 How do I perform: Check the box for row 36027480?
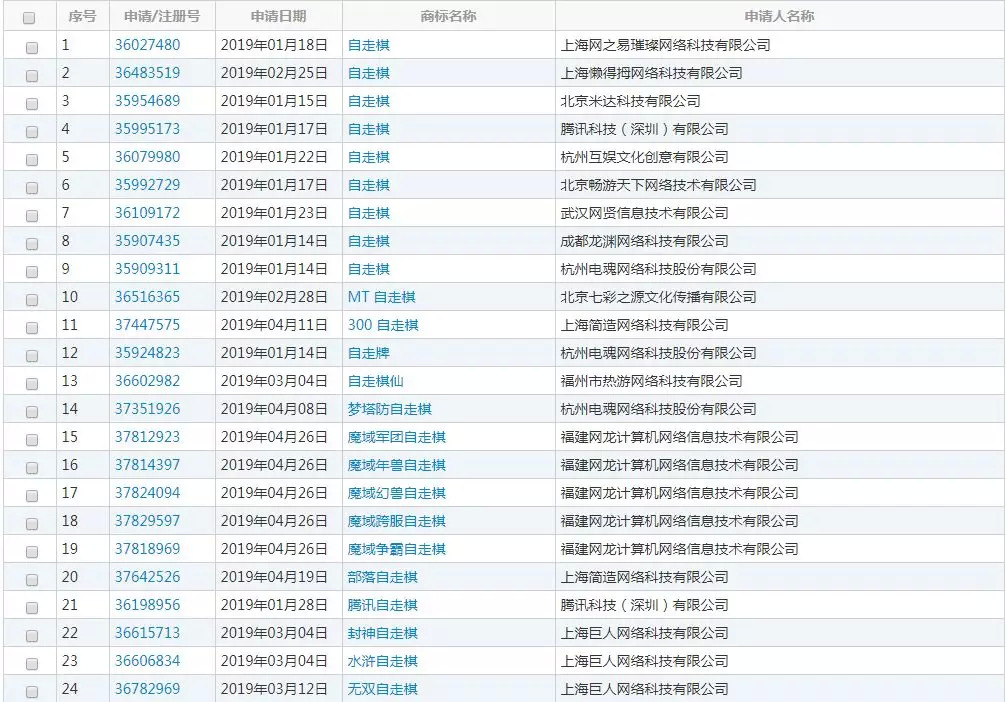coord(31,47)
